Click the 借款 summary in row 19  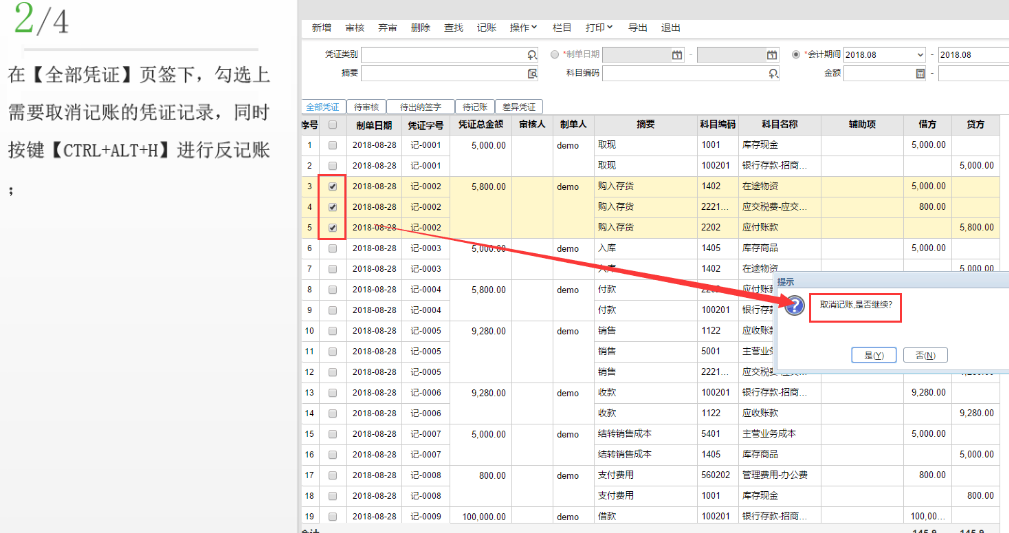[x=607, y=517]
